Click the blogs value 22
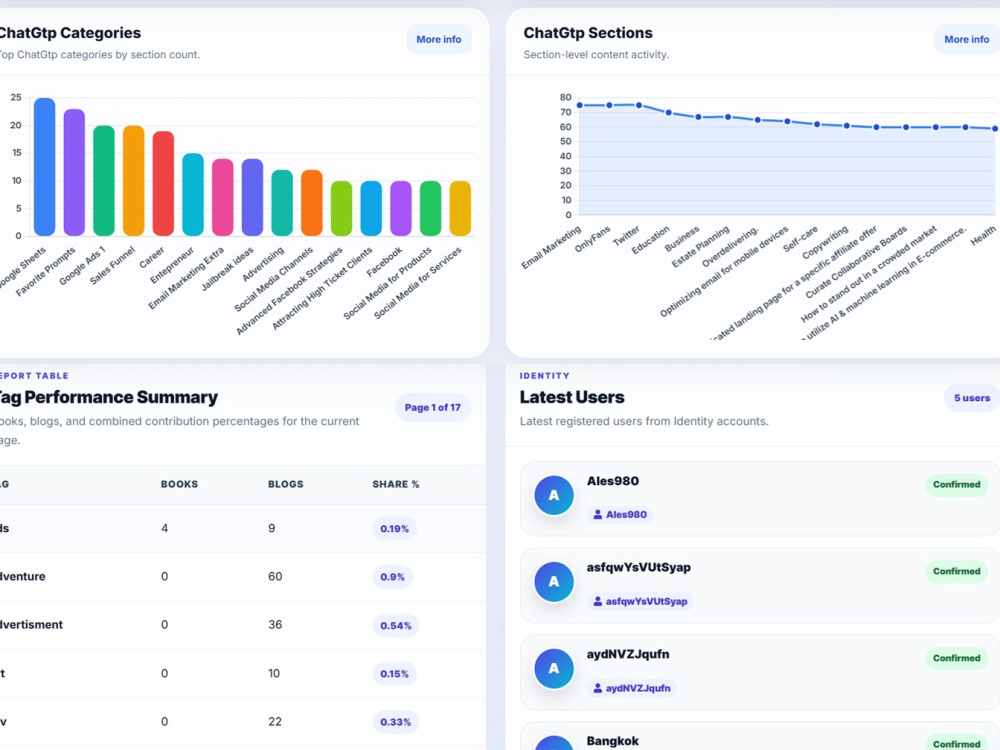1000x750 pixels. pyautogui.click(x=275, y=722)
